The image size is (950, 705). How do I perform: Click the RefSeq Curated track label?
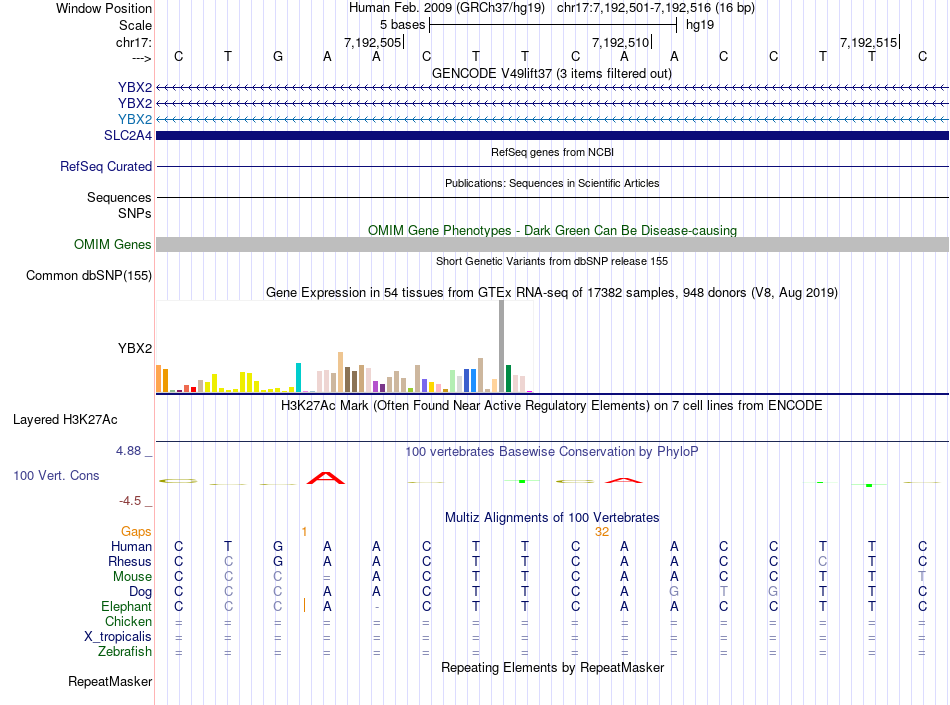click(106, 167)
